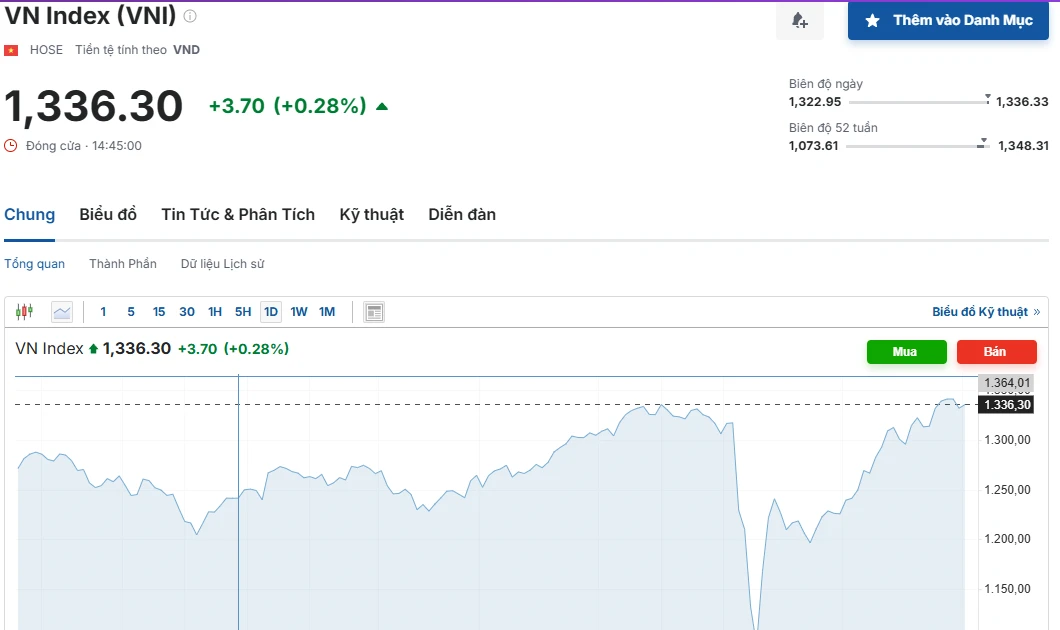The image size is (1060, 630).
Task: Open the Biểu đồ tab
Action: point(108,214)
